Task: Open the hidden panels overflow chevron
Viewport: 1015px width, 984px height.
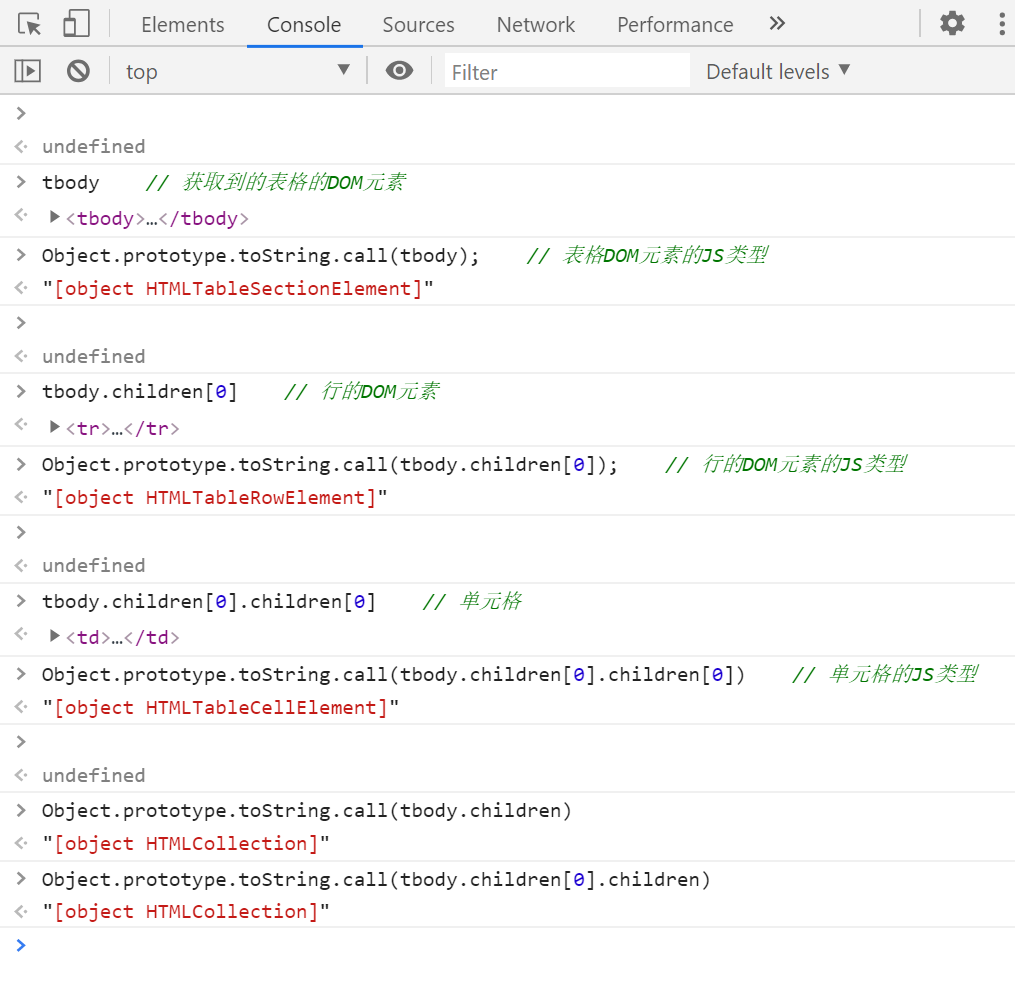Action: (777, 23)
